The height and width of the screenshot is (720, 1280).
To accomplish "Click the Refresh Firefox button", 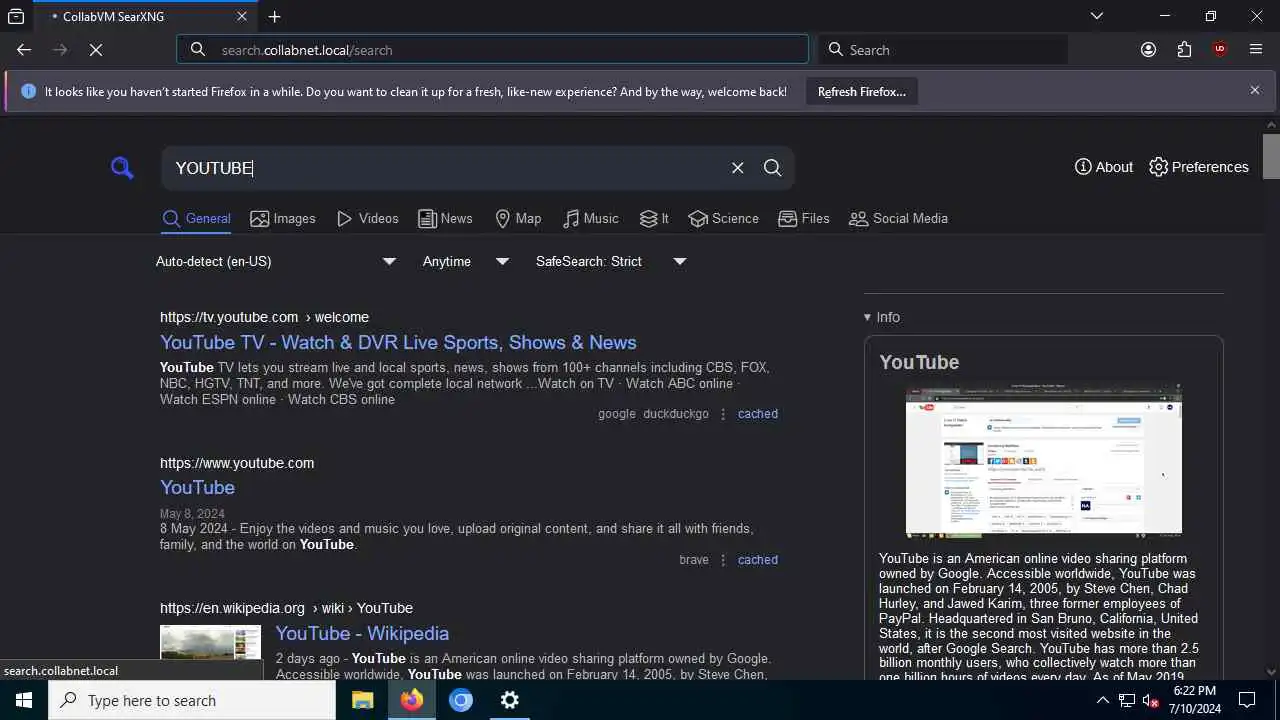I will pyautogui.click(x=862, y=92).
